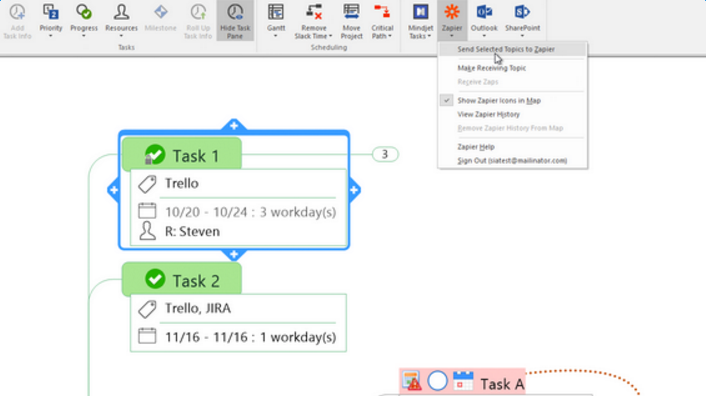706x396 pixels.
Task: Click tag icon beside Trello, JIRA
Action: 147,309
